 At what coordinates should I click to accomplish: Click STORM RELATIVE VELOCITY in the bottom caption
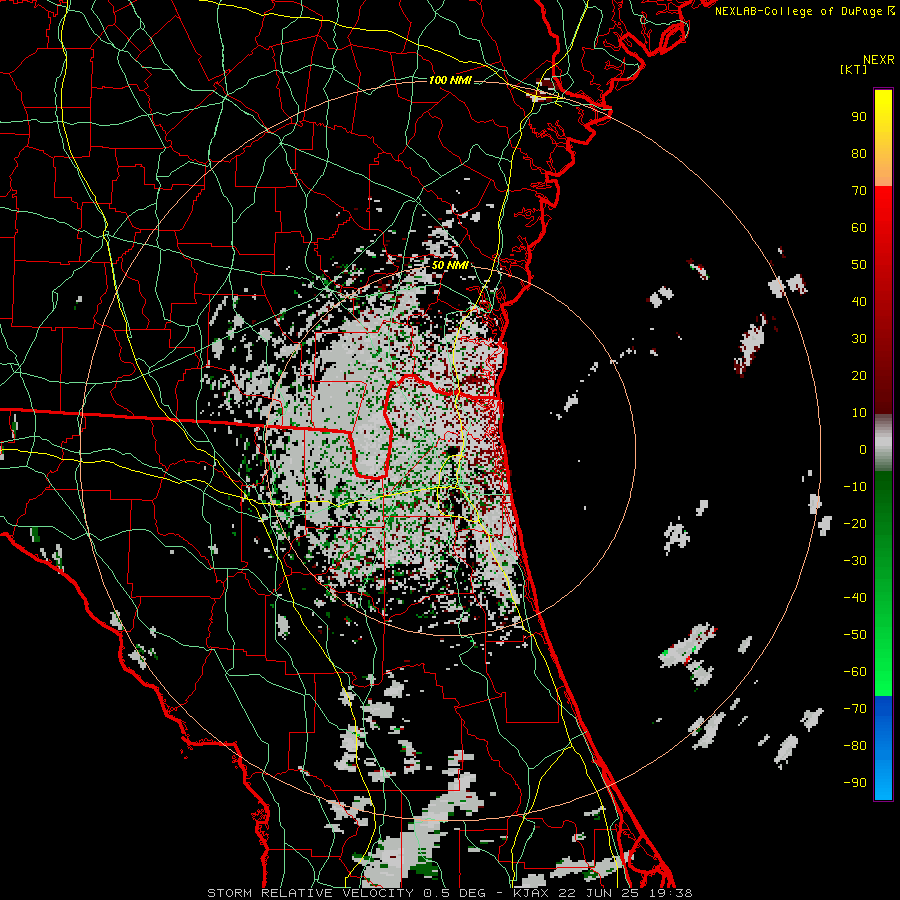tap(310, 893)
